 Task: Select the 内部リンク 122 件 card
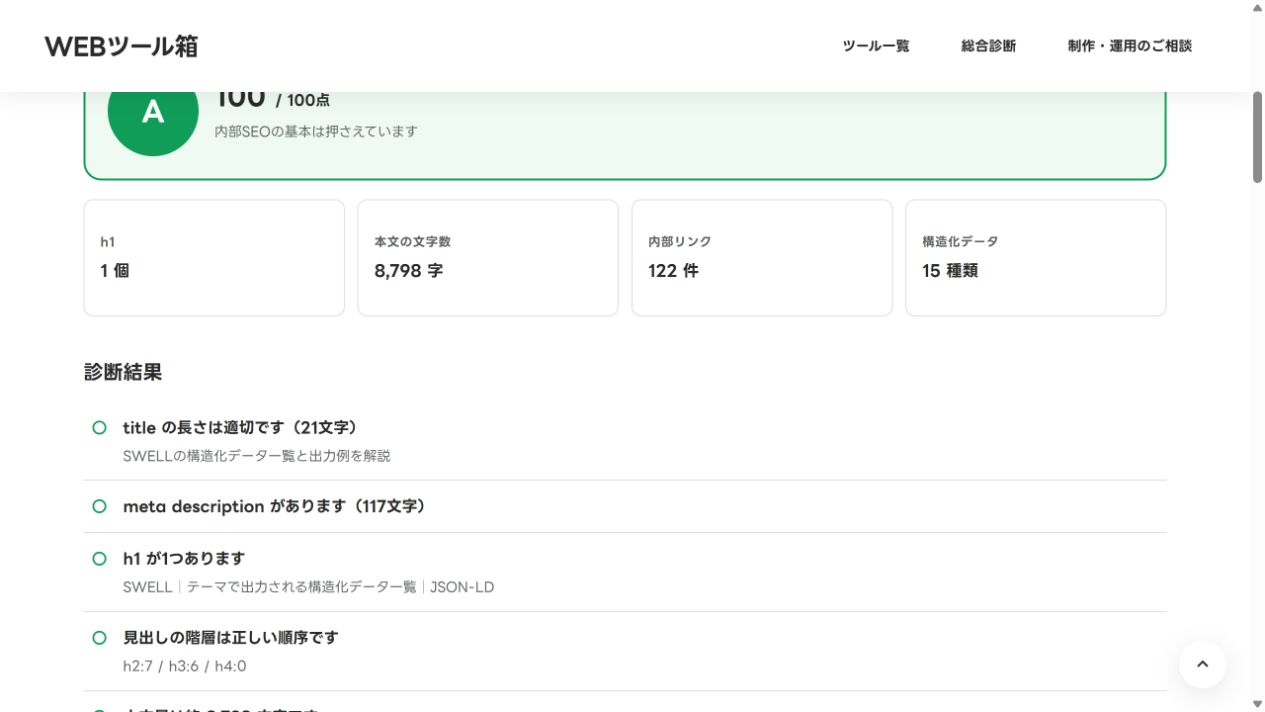(762, 258)
